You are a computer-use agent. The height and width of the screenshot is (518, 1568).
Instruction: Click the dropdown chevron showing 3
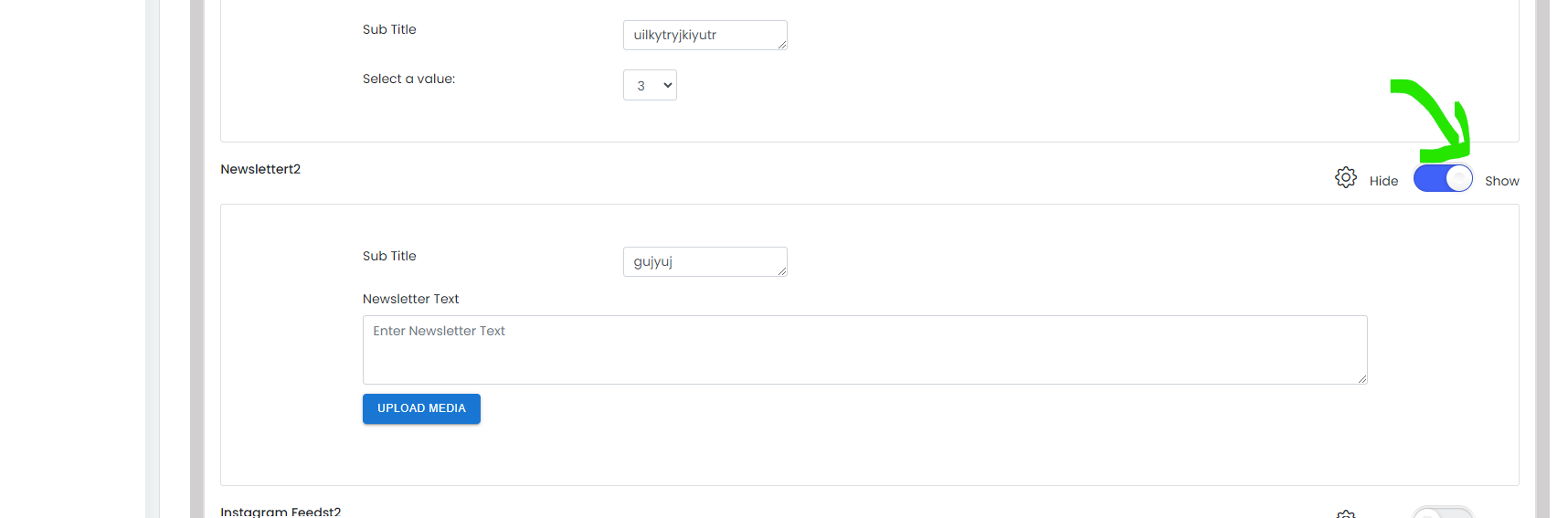pyautogui.click(x=668, y=85)
